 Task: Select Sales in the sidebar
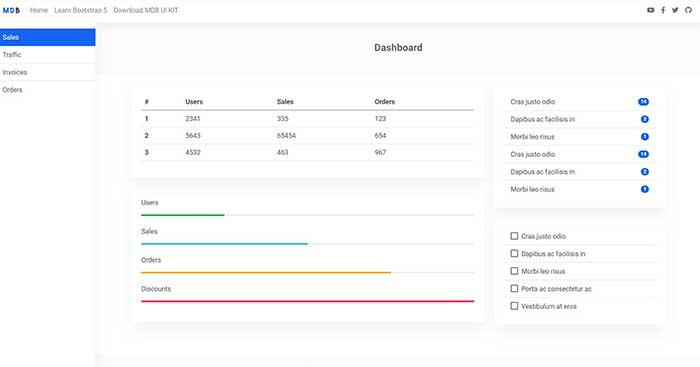pyautogui.click(x=48, y=37)
